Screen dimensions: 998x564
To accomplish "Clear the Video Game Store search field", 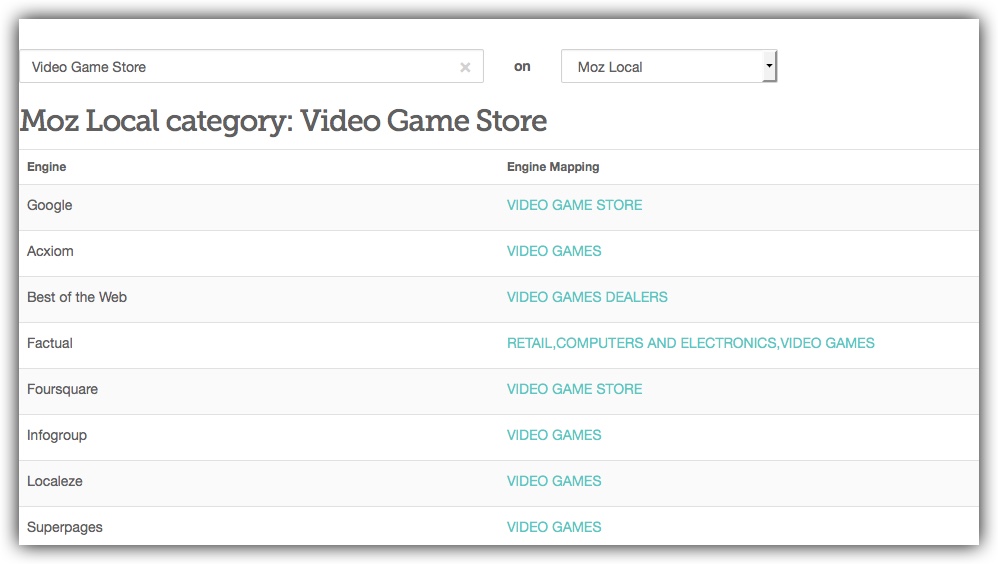I will coord(465,67).
